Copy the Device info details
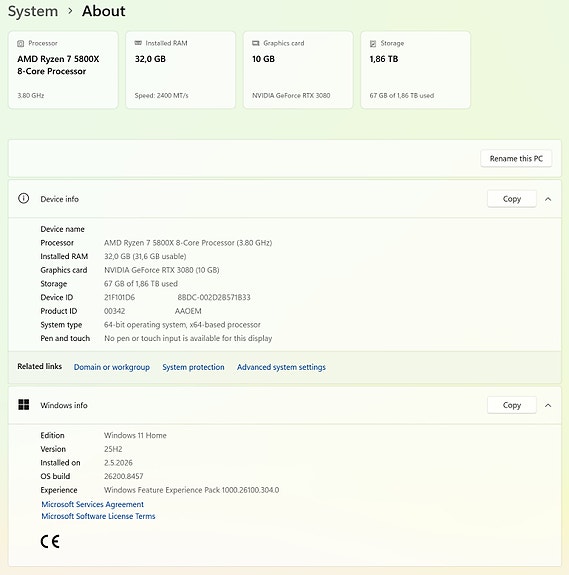 point(512,199)
